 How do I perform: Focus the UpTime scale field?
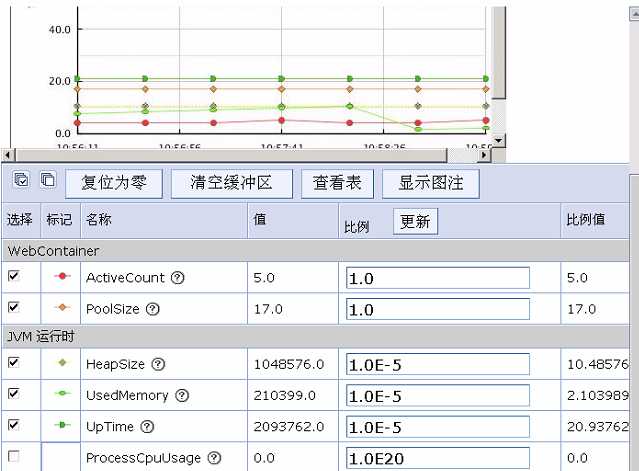coord(438,427)
